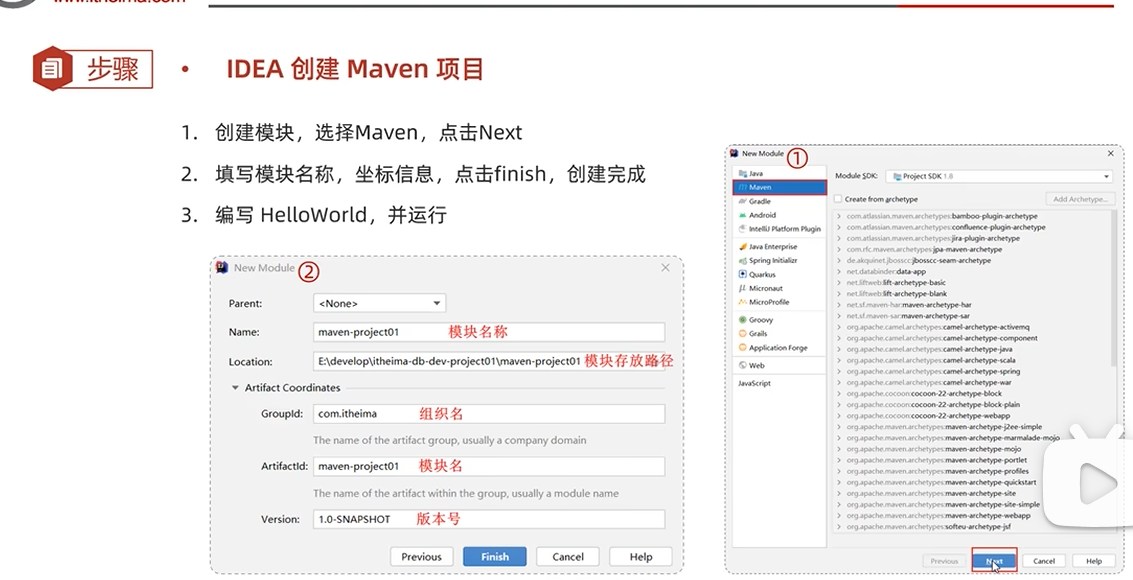Image resolution: width=1133 pixels, height=580 pixels.
Task: Select the maven-archetype-sar entry
Action: click(x=908, y=316)
